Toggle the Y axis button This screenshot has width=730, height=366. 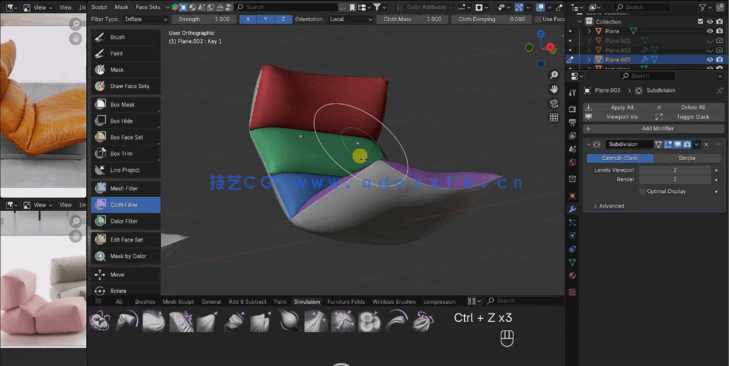point(266,19)
